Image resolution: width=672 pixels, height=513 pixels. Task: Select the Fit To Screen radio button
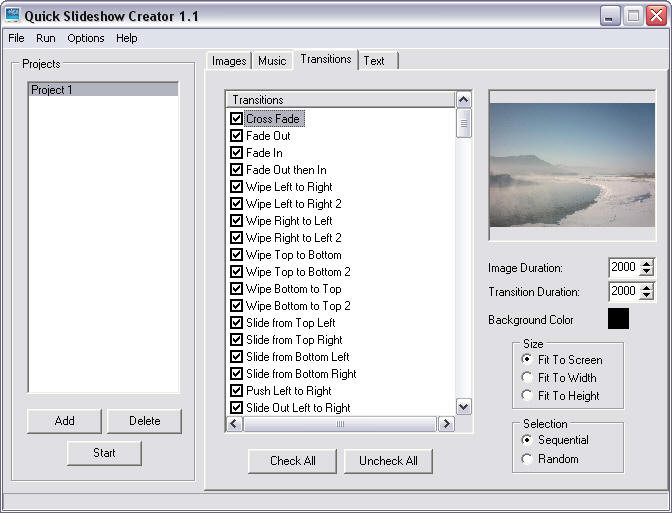click(527, 359)
